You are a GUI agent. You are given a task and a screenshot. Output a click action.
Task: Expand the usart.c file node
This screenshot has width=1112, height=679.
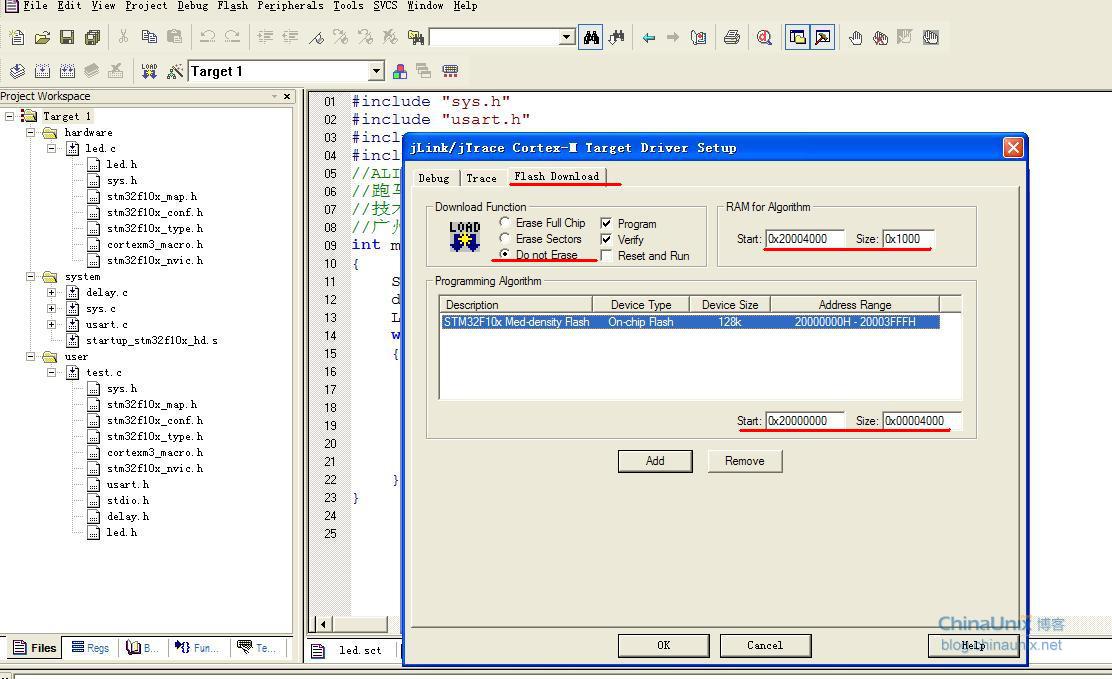[x=52, y=324]
